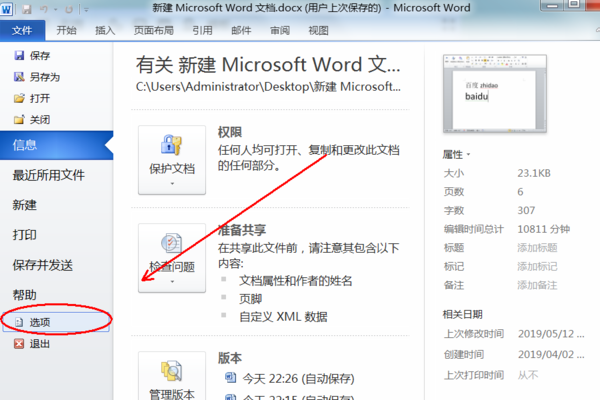Click the Redo icon in quick access toolbar
The width and height of the screenshot is (600, 400).
click(x=69, y=9)
